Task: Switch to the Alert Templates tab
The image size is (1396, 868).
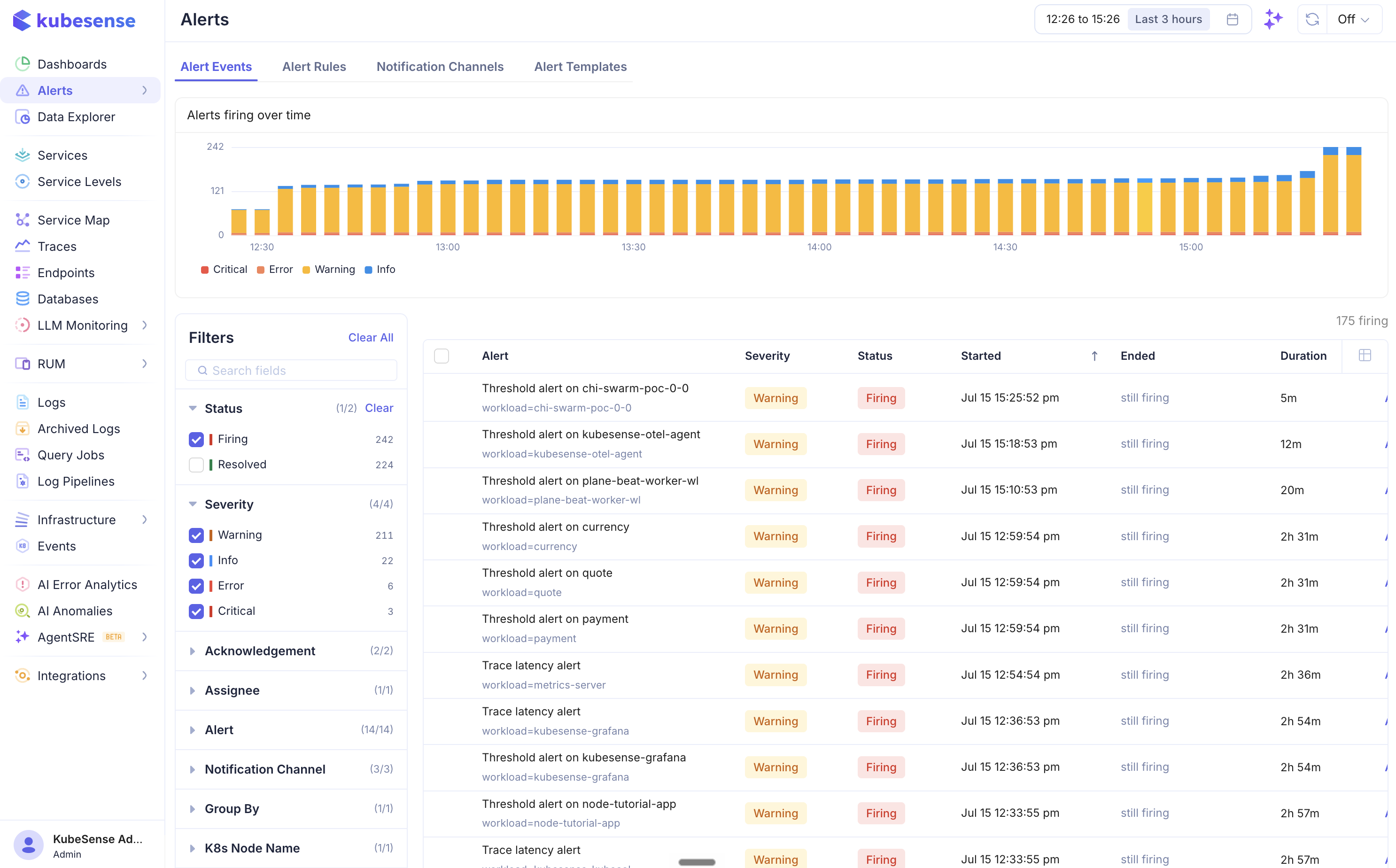Action: [x=580, y=67]
